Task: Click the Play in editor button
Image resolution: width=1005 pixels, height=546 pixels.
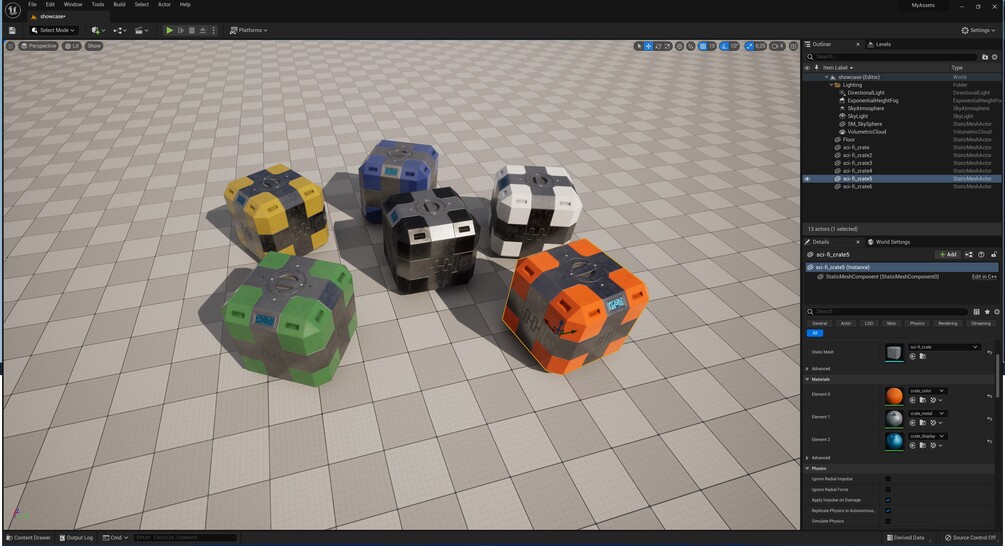Action: pyautogui.click(x=169, y=30)
